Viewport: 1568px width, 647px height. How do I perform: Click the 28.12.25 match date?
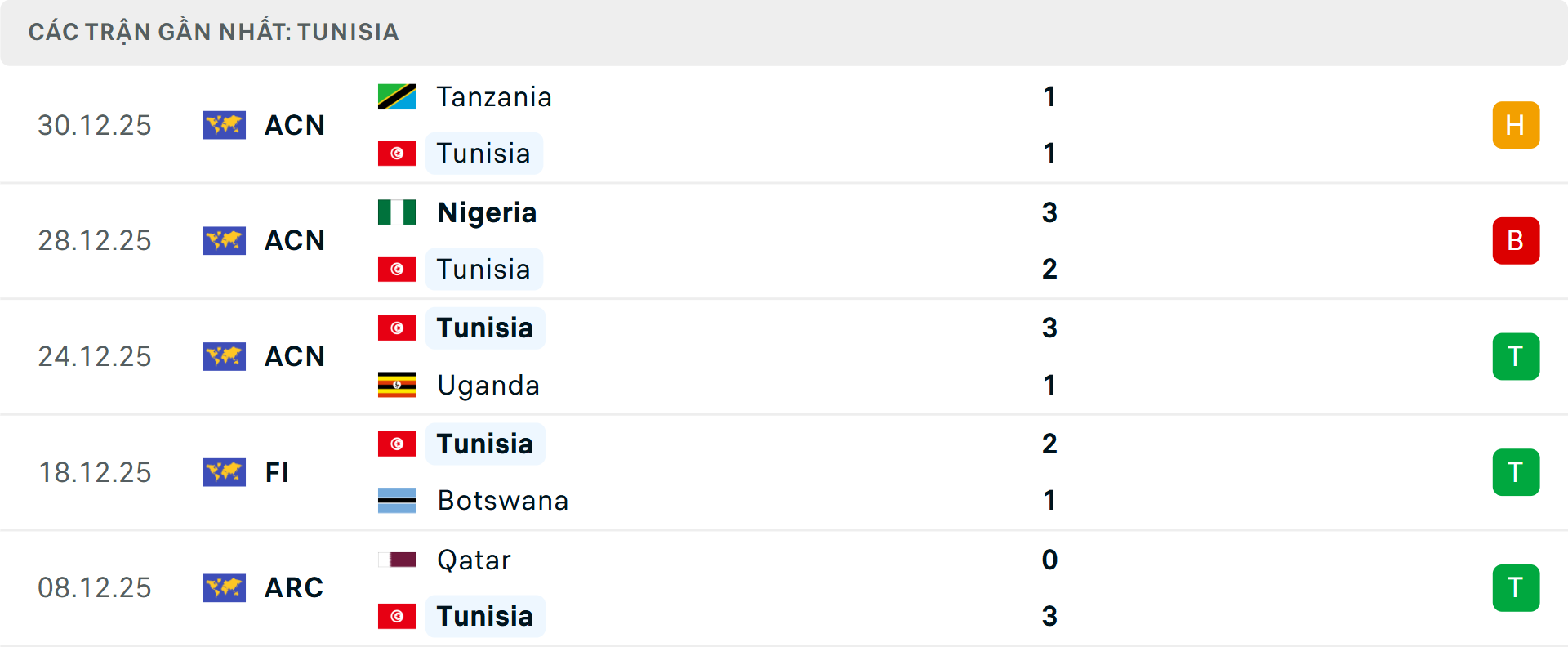pos(95,241)
